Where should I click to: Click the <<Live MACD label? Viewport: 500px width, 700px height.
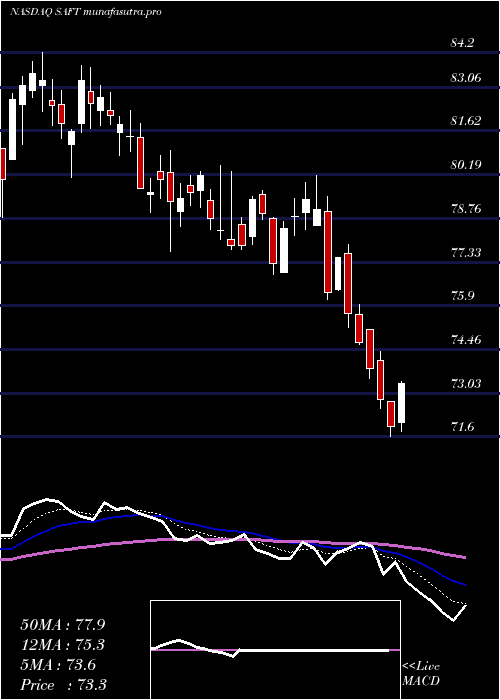coord(421,674)
